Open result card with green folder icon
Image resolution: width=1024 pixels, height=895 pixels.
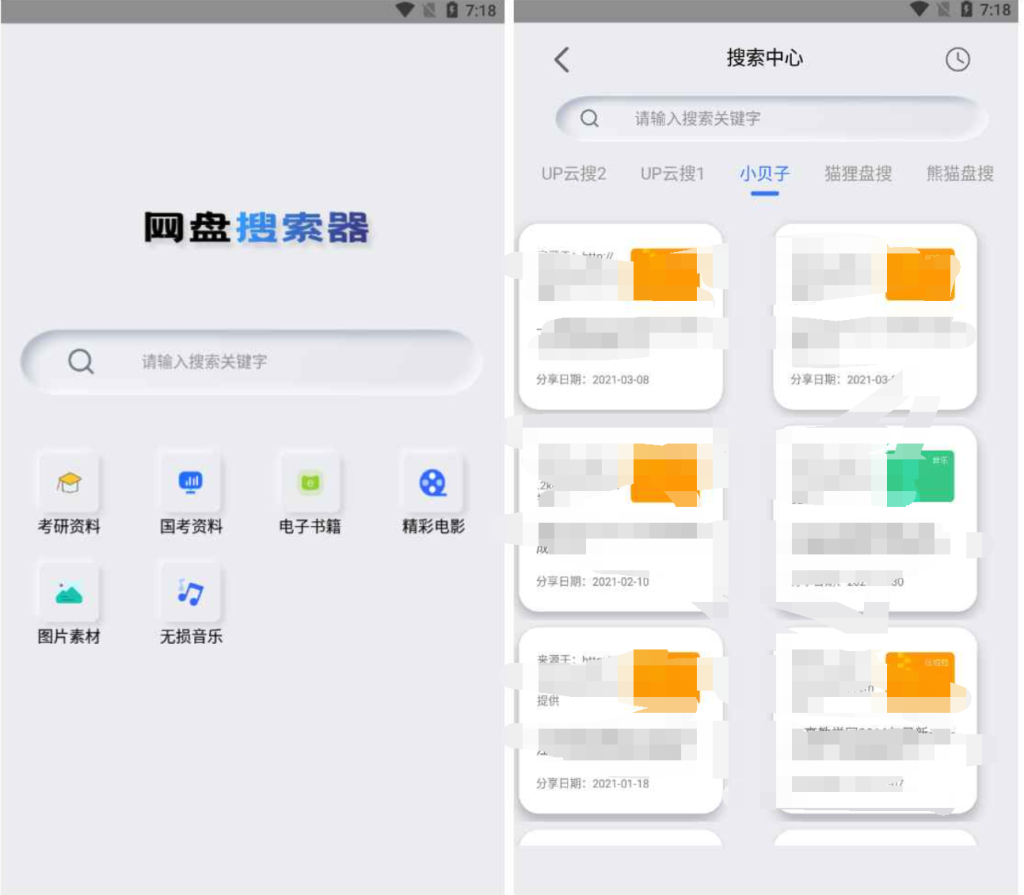[x=875, y=519]
